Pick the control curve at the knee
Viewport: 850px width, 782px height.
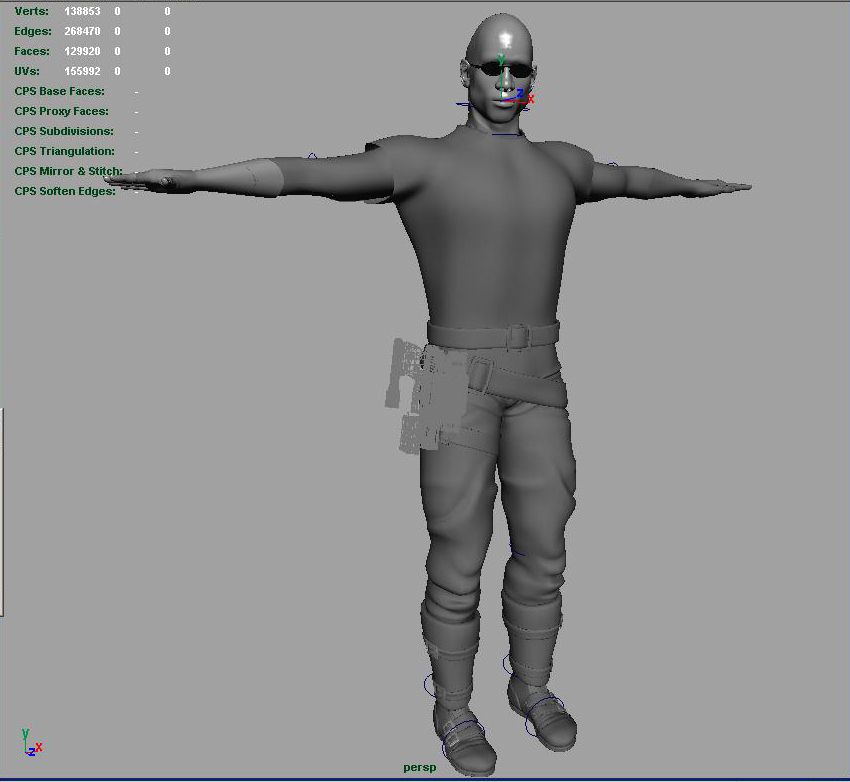point(517,550)
